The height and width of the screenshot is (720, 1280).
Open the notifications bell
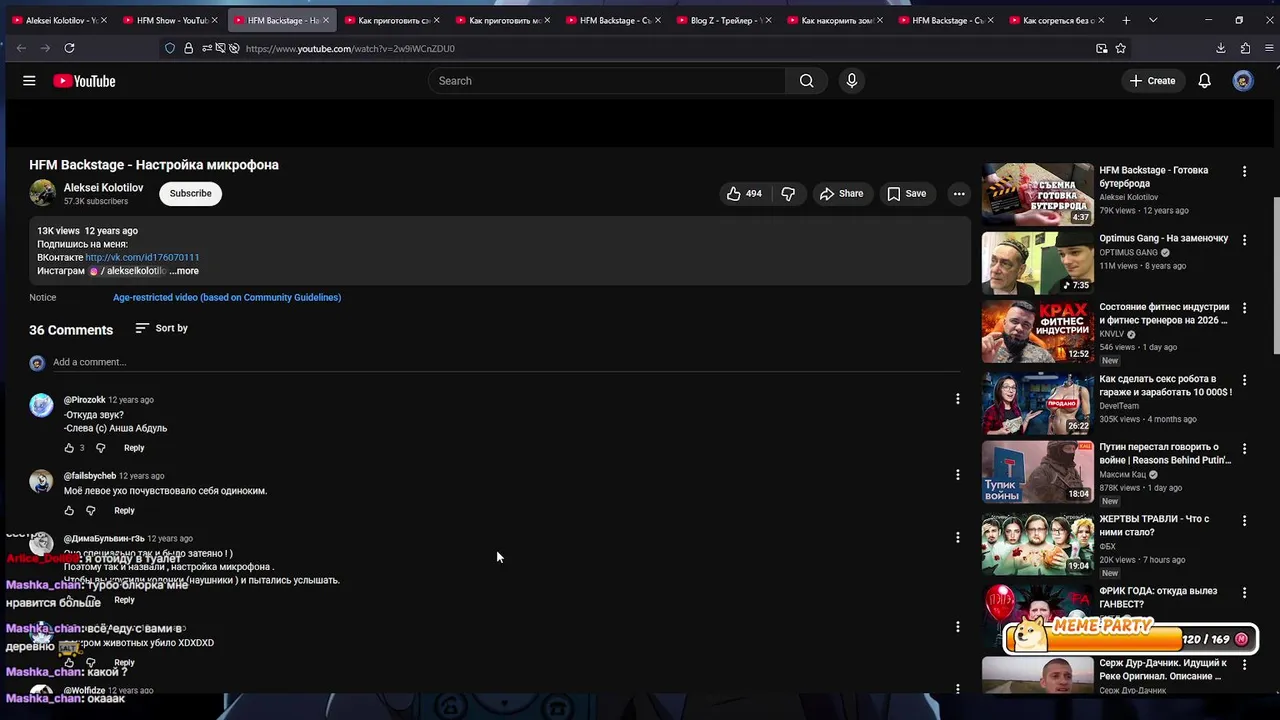pos(1204,81)
